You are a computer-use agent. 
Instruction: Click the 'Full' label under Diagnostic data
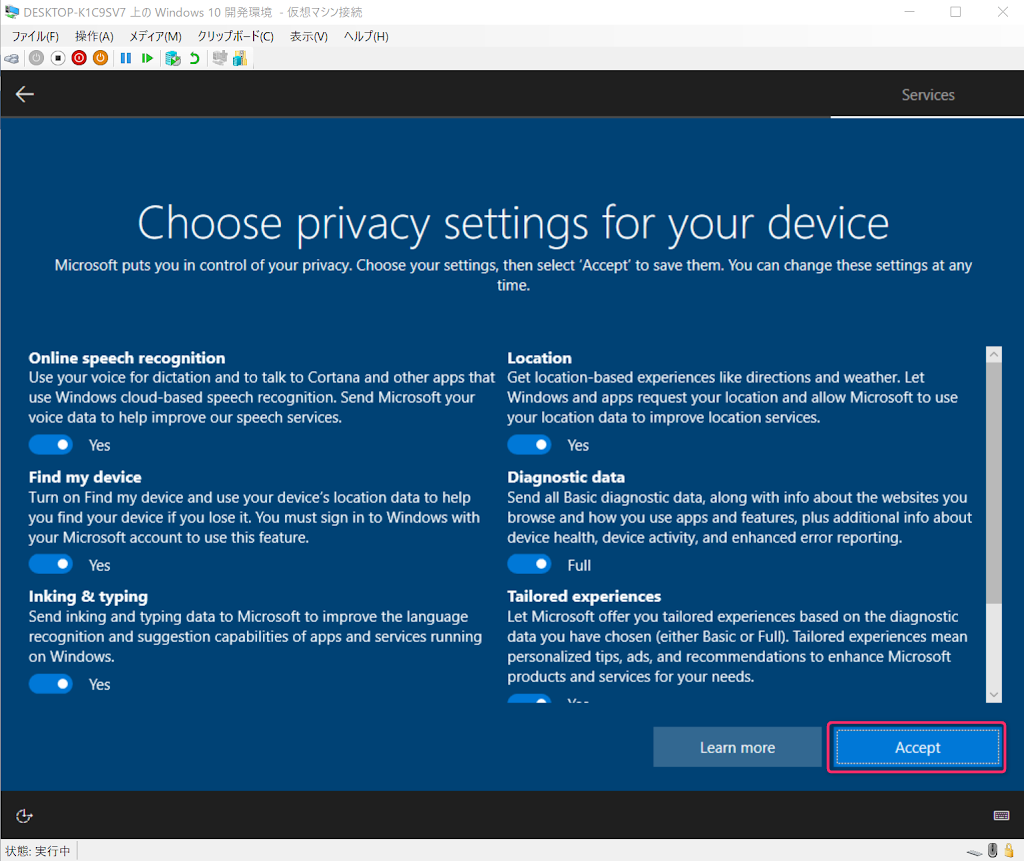point(579,565)
